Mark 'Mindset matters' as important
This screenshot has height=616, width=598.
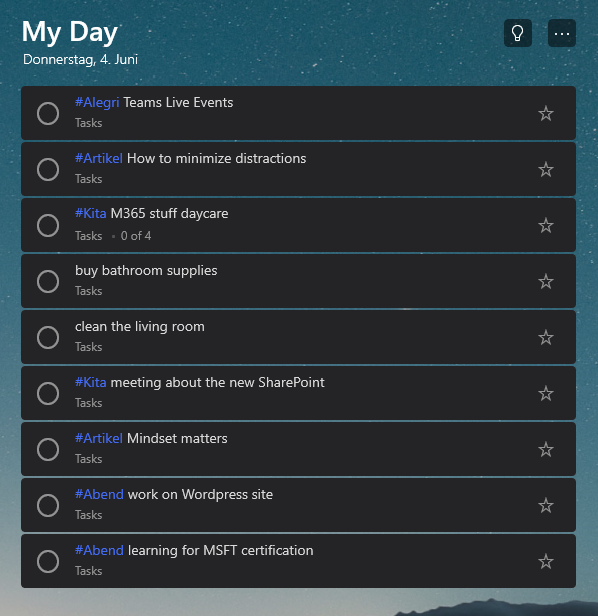click(546, 449)
